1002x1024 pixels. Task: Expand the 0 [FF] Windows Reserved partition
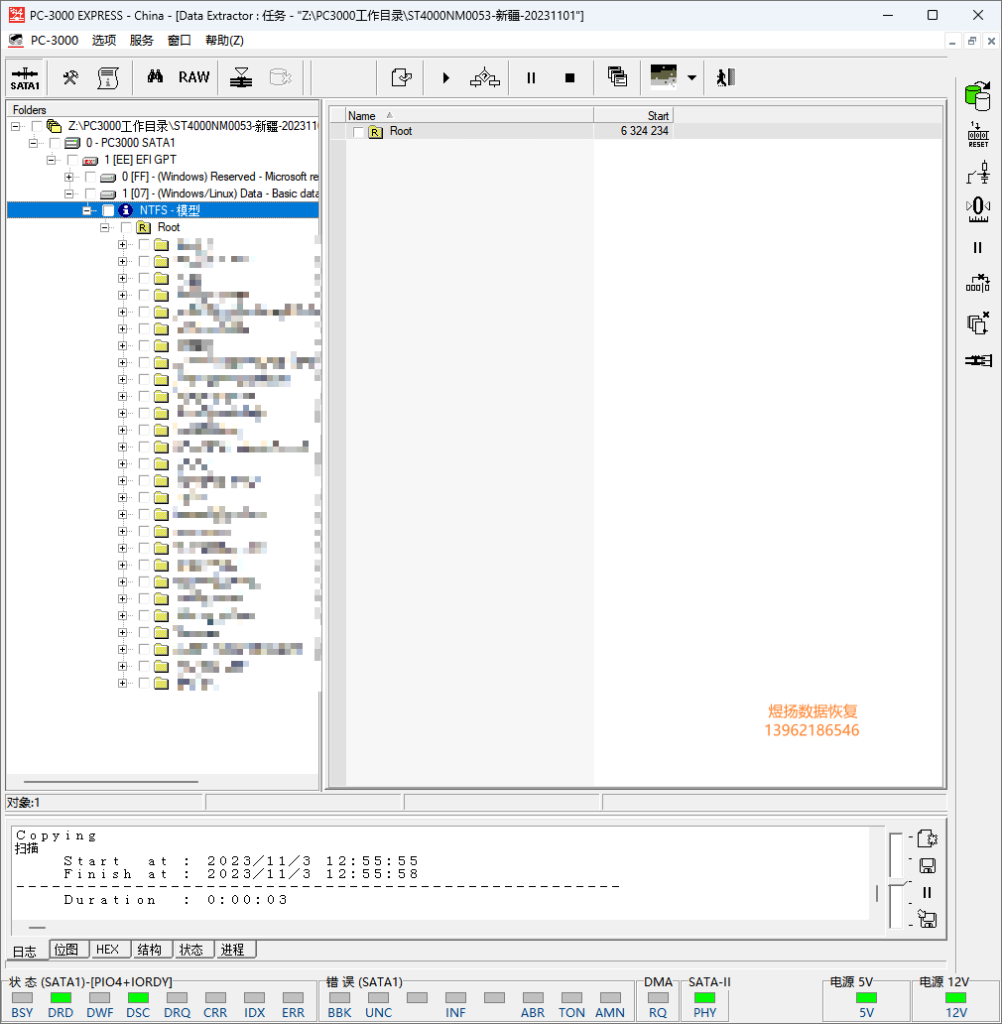(69, 177)
